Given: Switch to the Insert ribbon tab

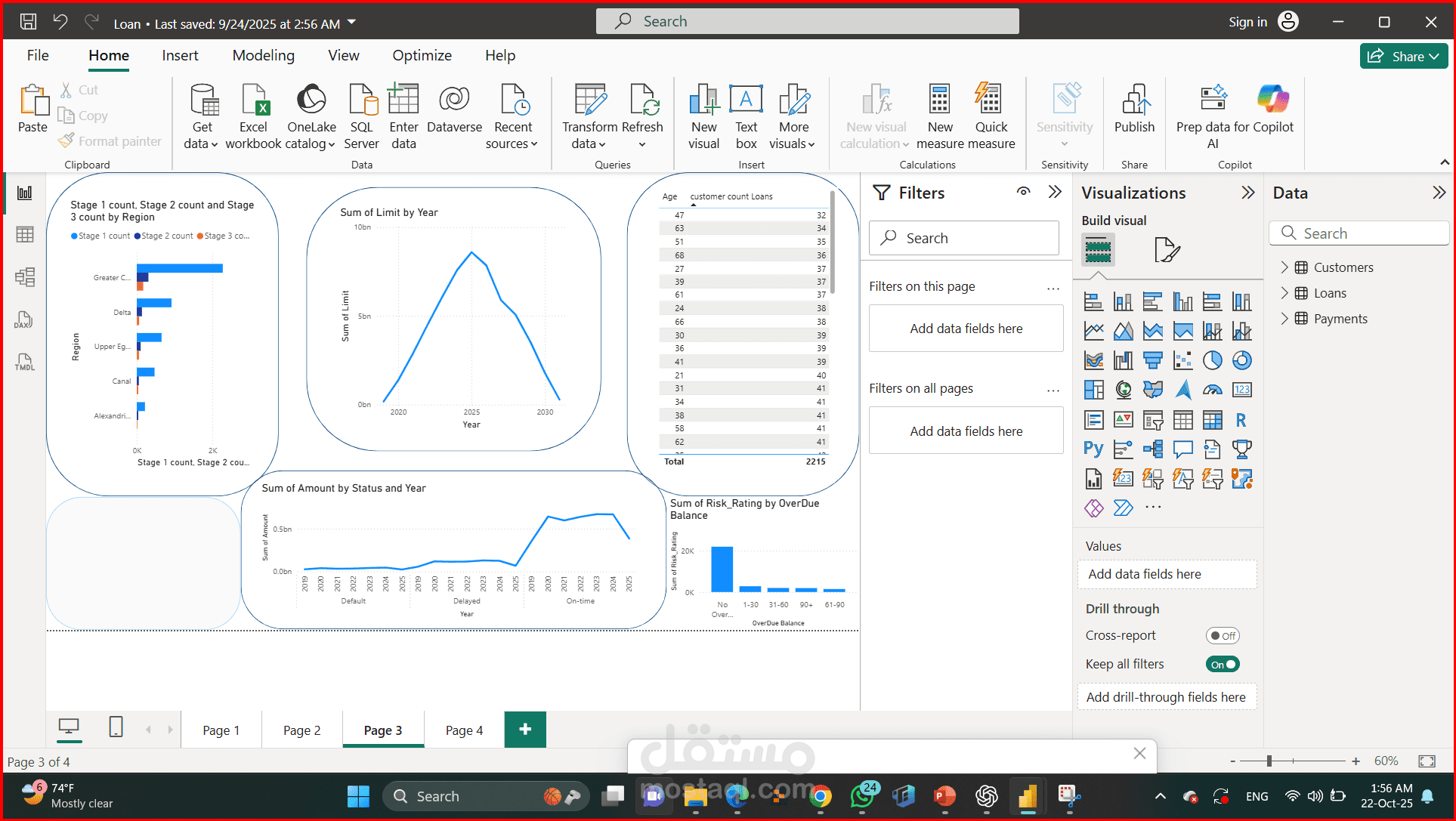Looking at the screenshot, I should click(180, 55).
